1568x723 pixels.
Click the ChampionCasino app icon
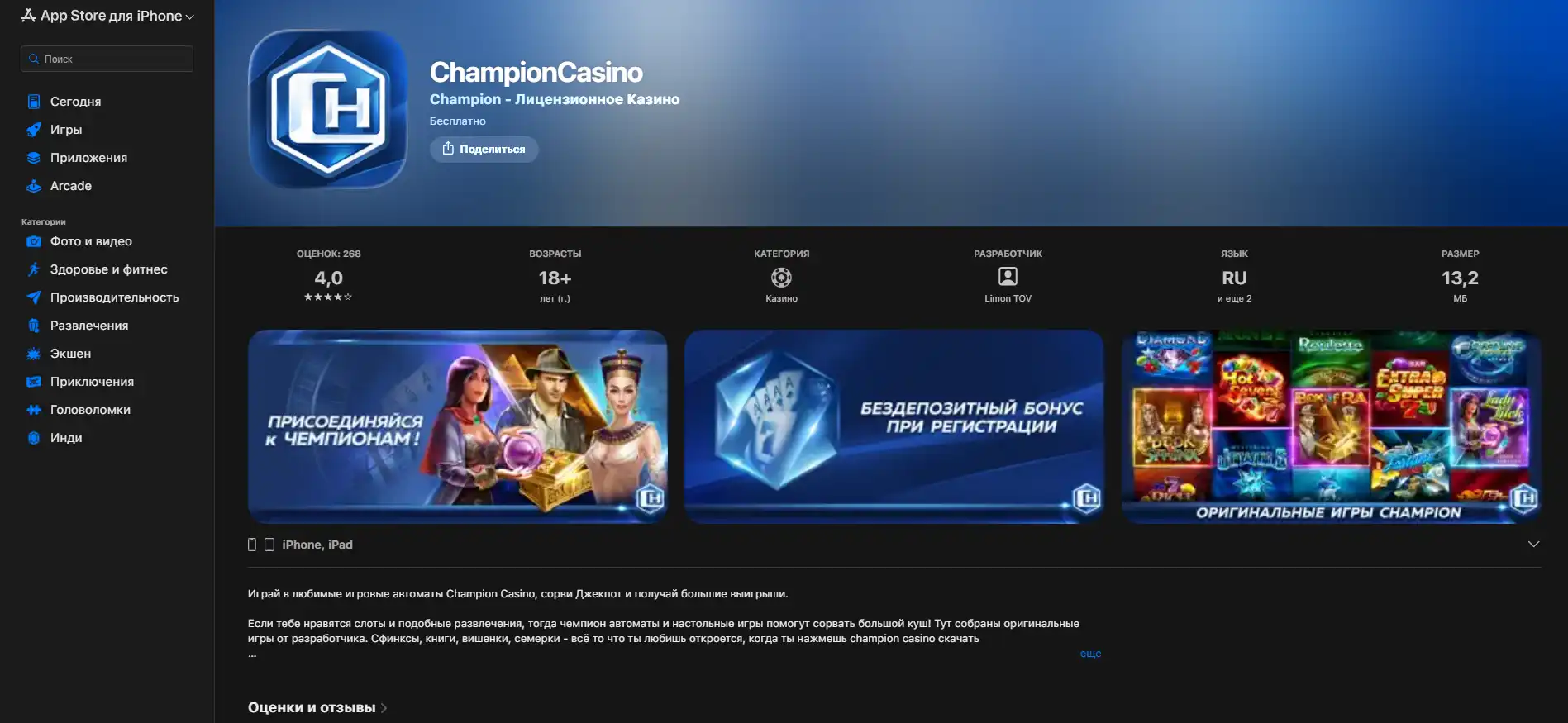click(328, 109)
